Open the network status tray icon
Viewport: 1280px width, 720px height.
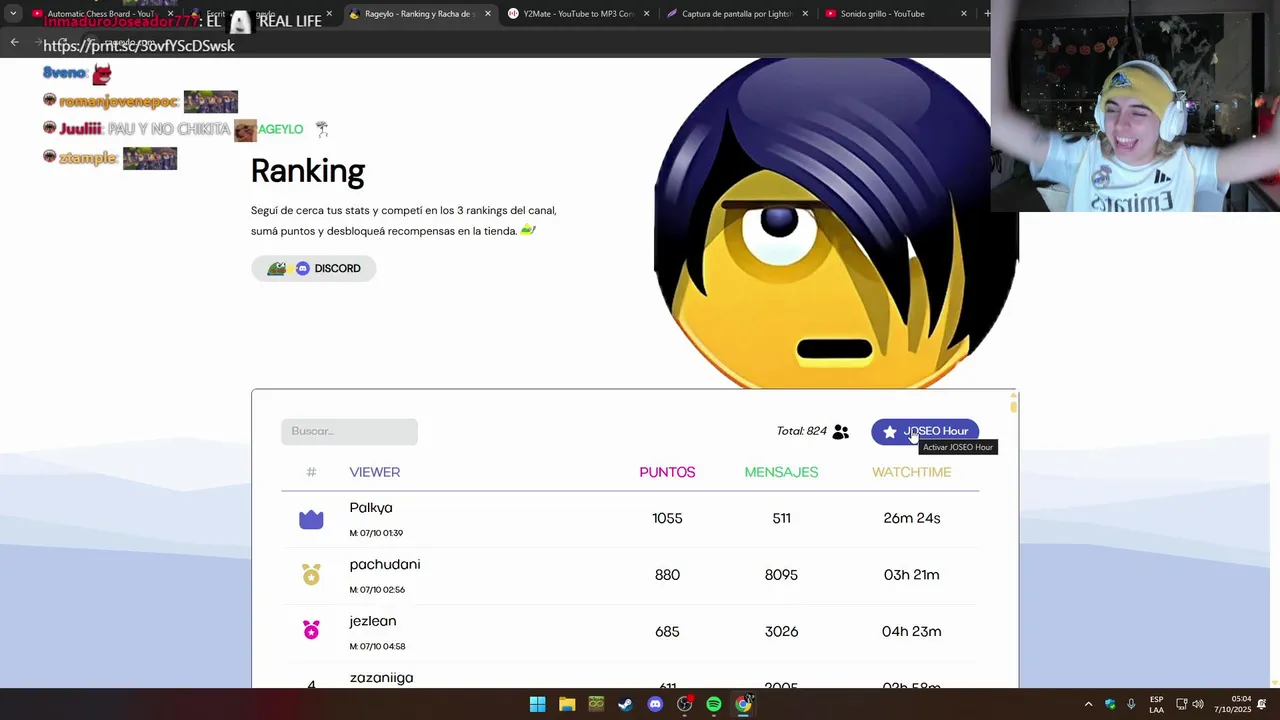click(x=1181, y=704)
